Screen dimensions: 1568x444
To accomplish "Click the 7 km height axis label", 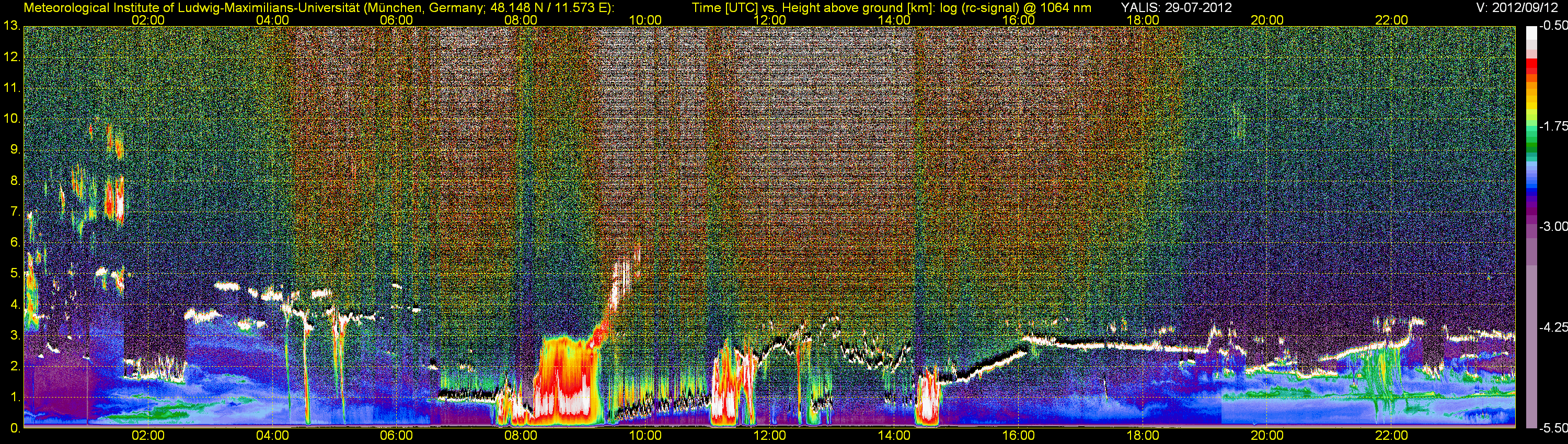I will [15, 212].
